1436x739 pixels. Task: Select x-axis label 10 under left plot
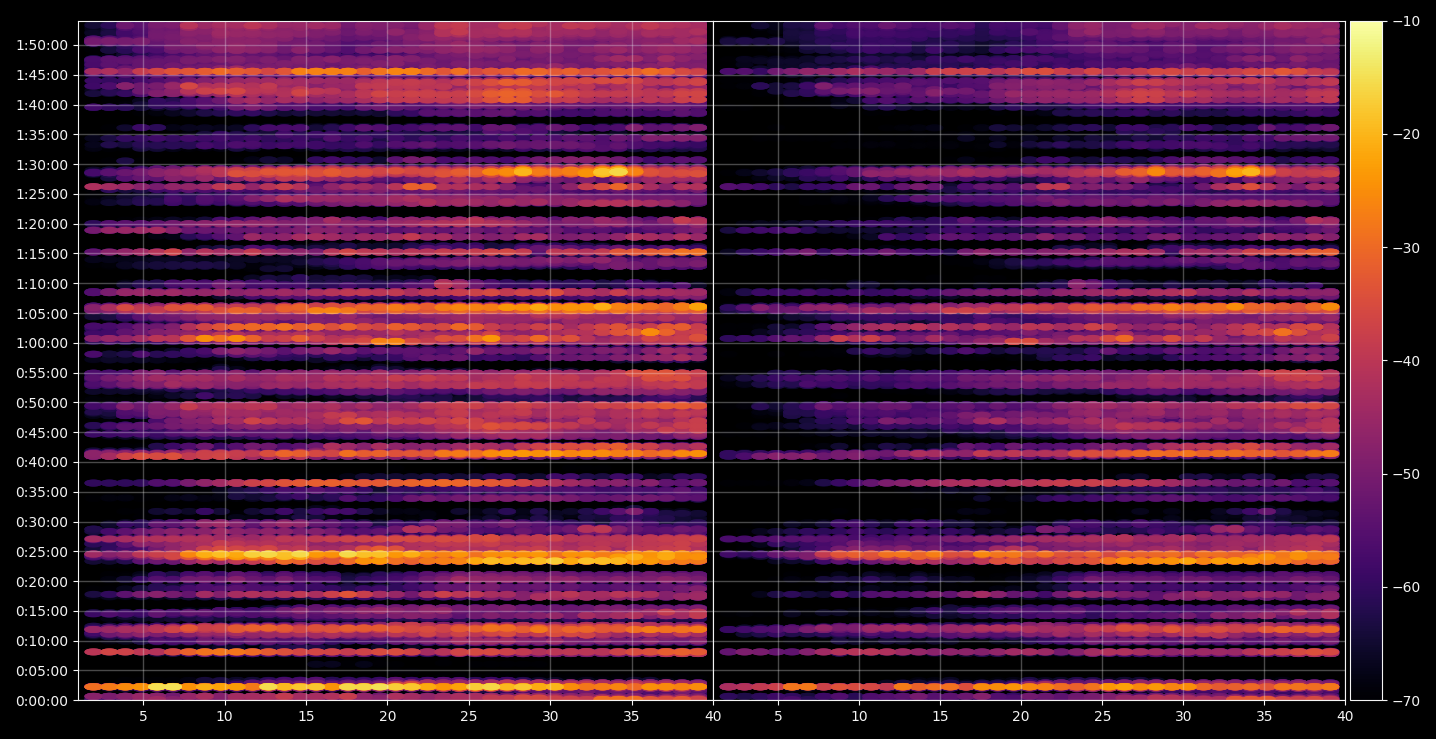[224, 717]
